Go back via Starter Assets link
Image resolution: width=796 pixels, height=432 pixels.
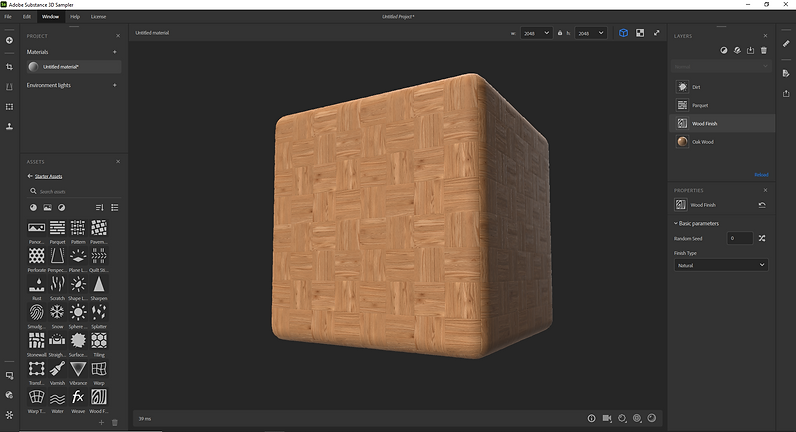click(x=48, y=176)
